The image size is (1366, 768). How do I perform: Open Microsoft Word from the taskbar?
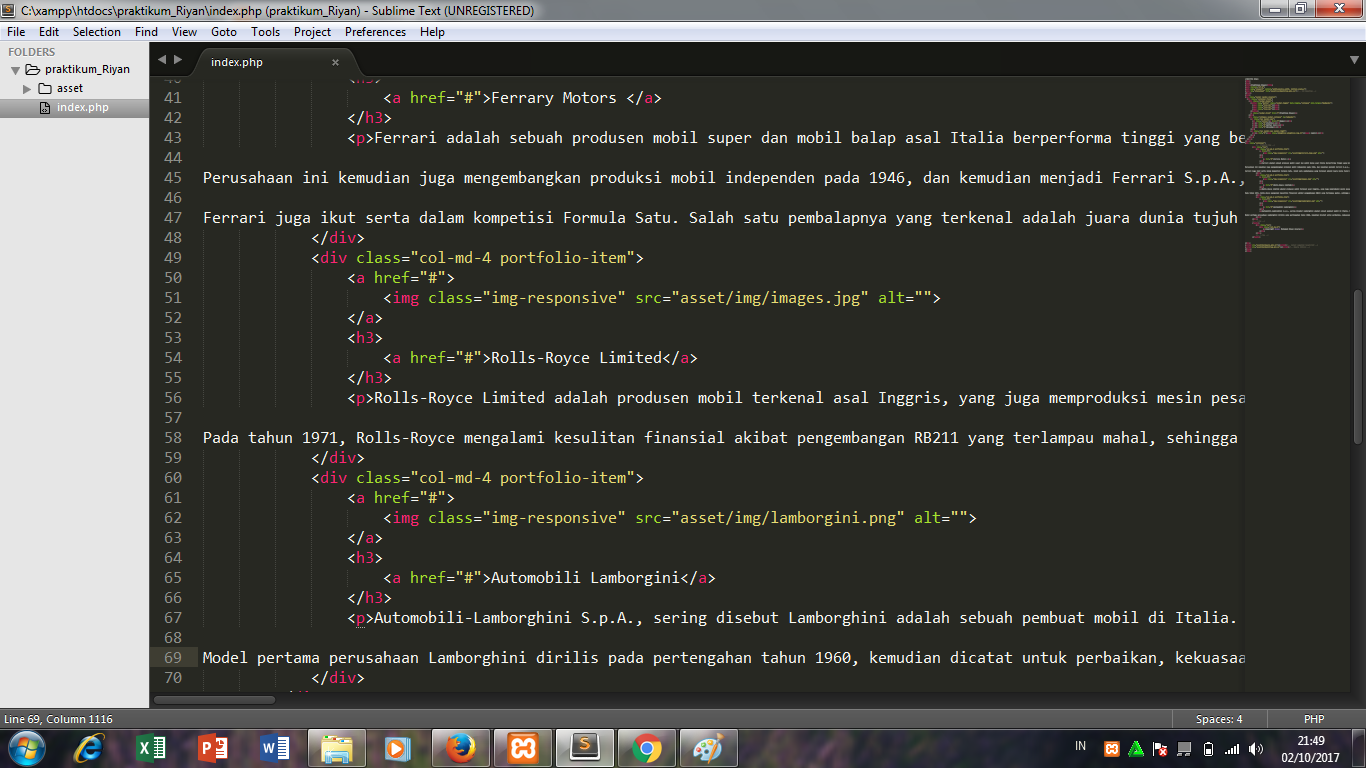click(273, 748)
